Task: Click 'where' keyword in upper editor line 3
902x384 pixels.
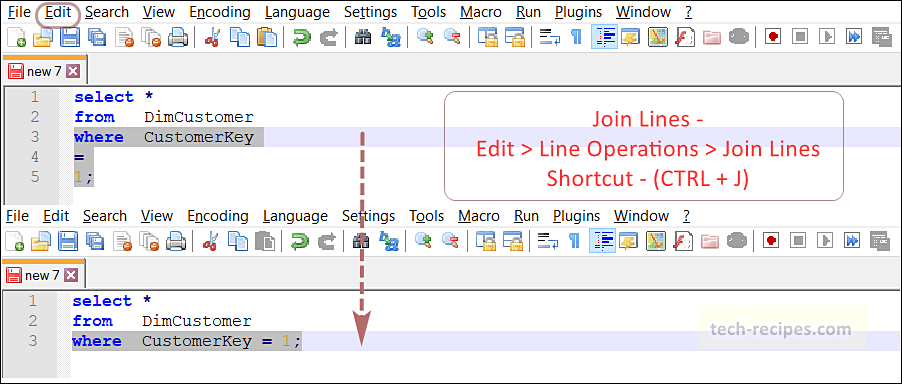Action: [99, 137]
